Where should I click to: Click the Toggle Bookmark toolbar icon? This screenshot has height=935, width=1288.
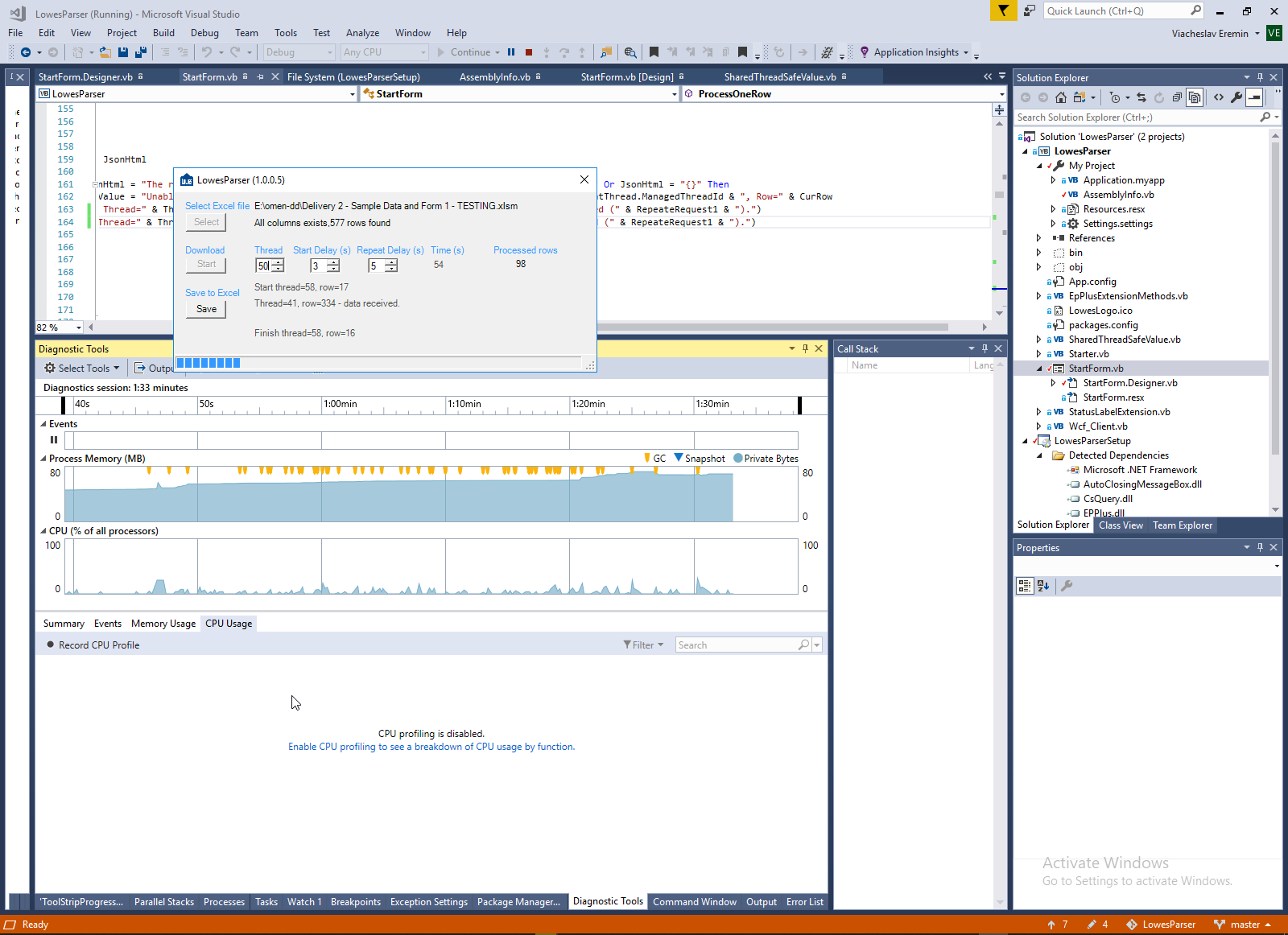[x=654, y=52]
